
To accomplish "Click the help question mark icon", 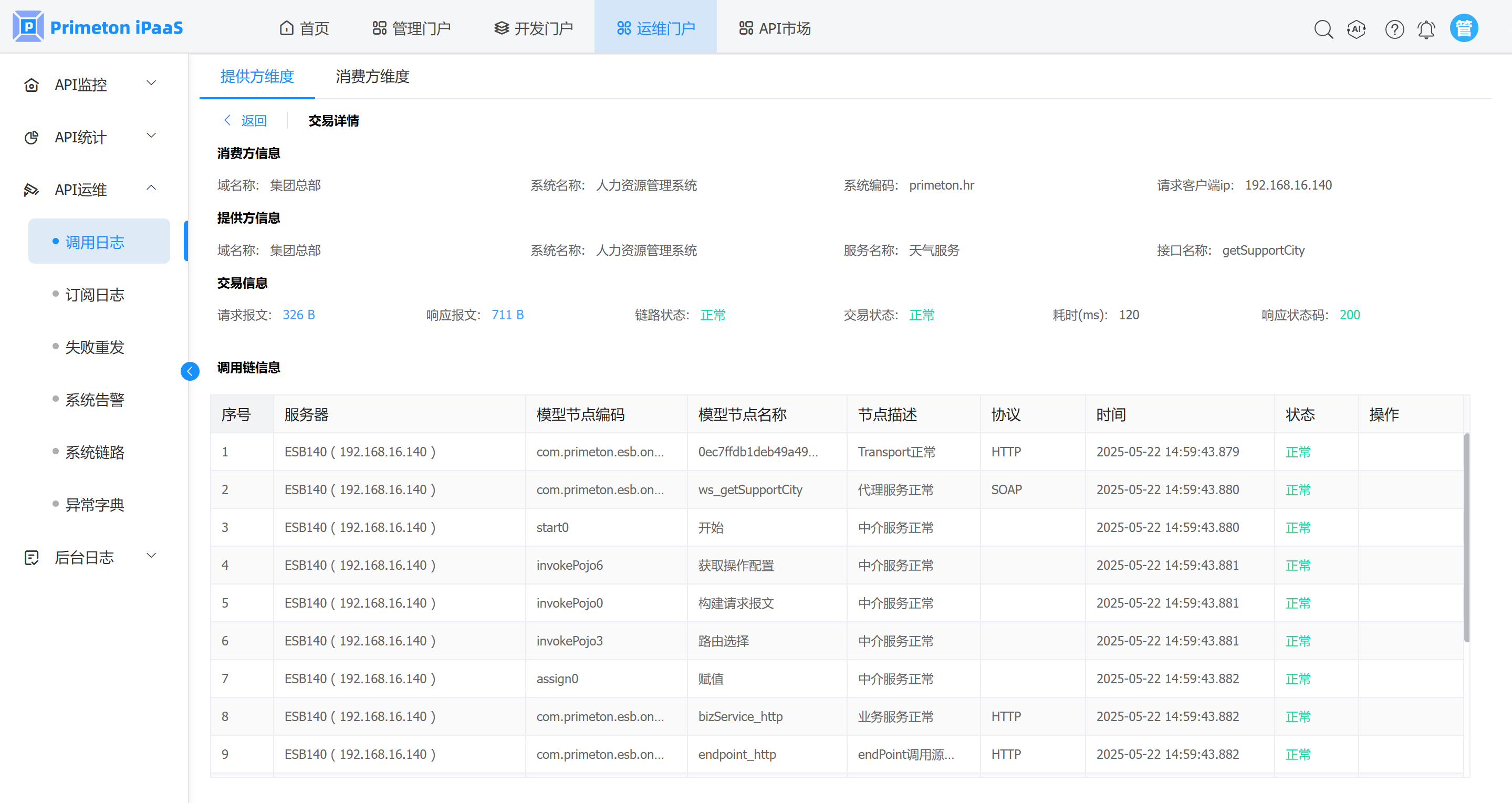I will (x=1394, y=29).
